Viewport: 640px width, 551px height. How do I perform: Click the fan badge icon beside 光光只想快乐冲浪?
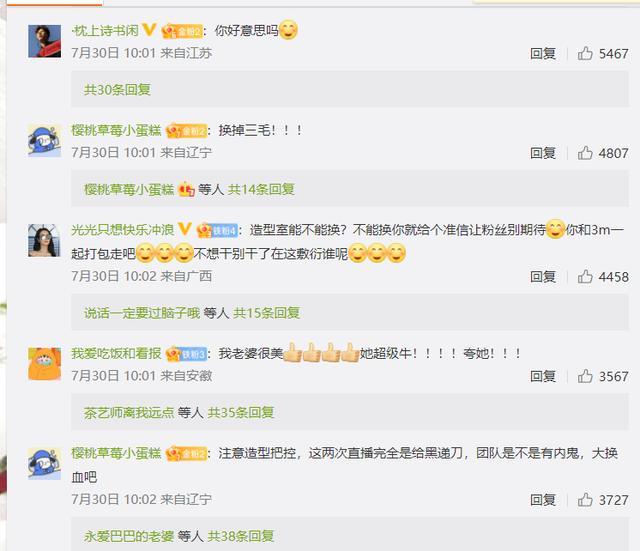[x=216, y=230]
